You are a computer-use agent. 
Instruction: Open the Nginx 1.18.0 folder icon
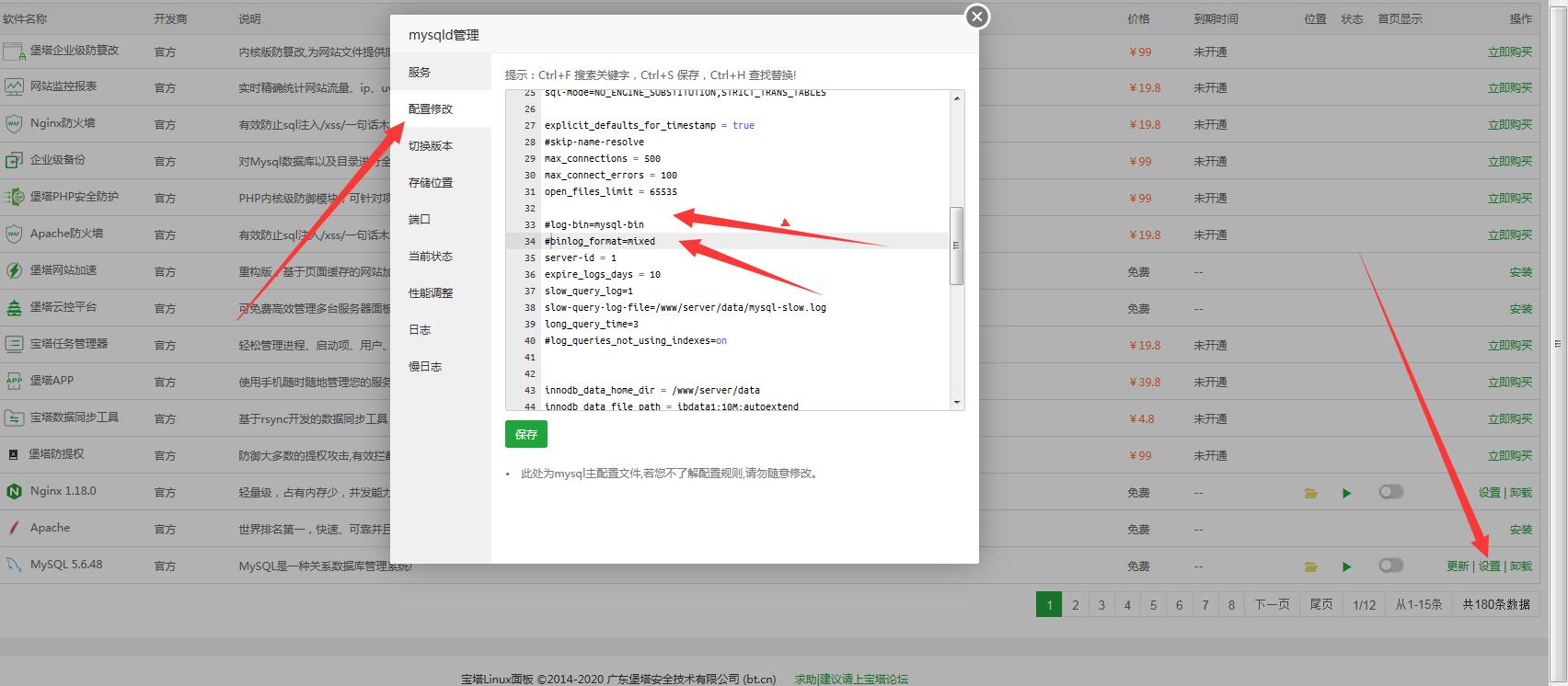(x=1310, y=493)
